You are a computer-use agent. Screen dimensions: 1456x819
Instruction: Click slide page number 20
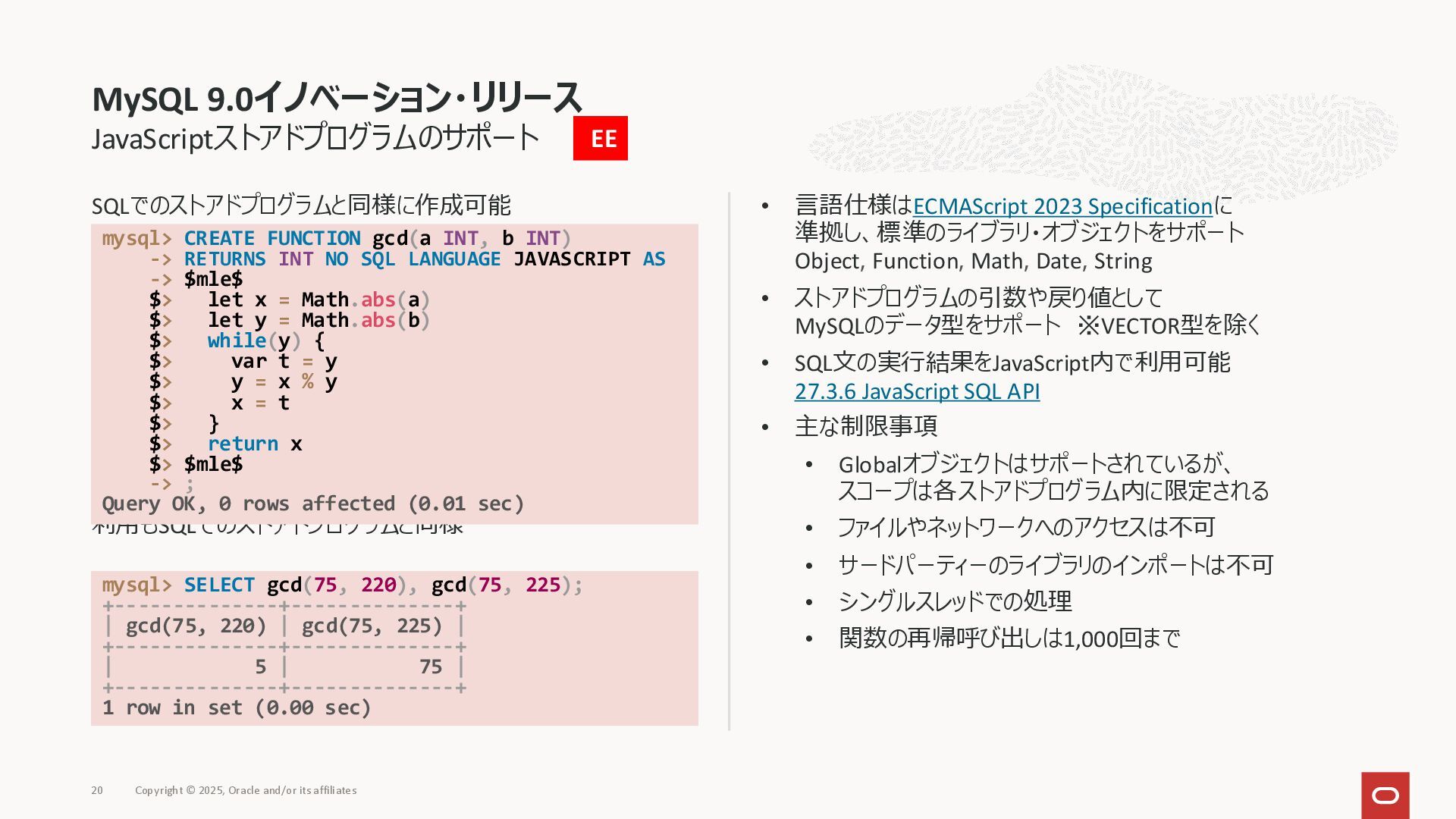[x=97, y=790]
